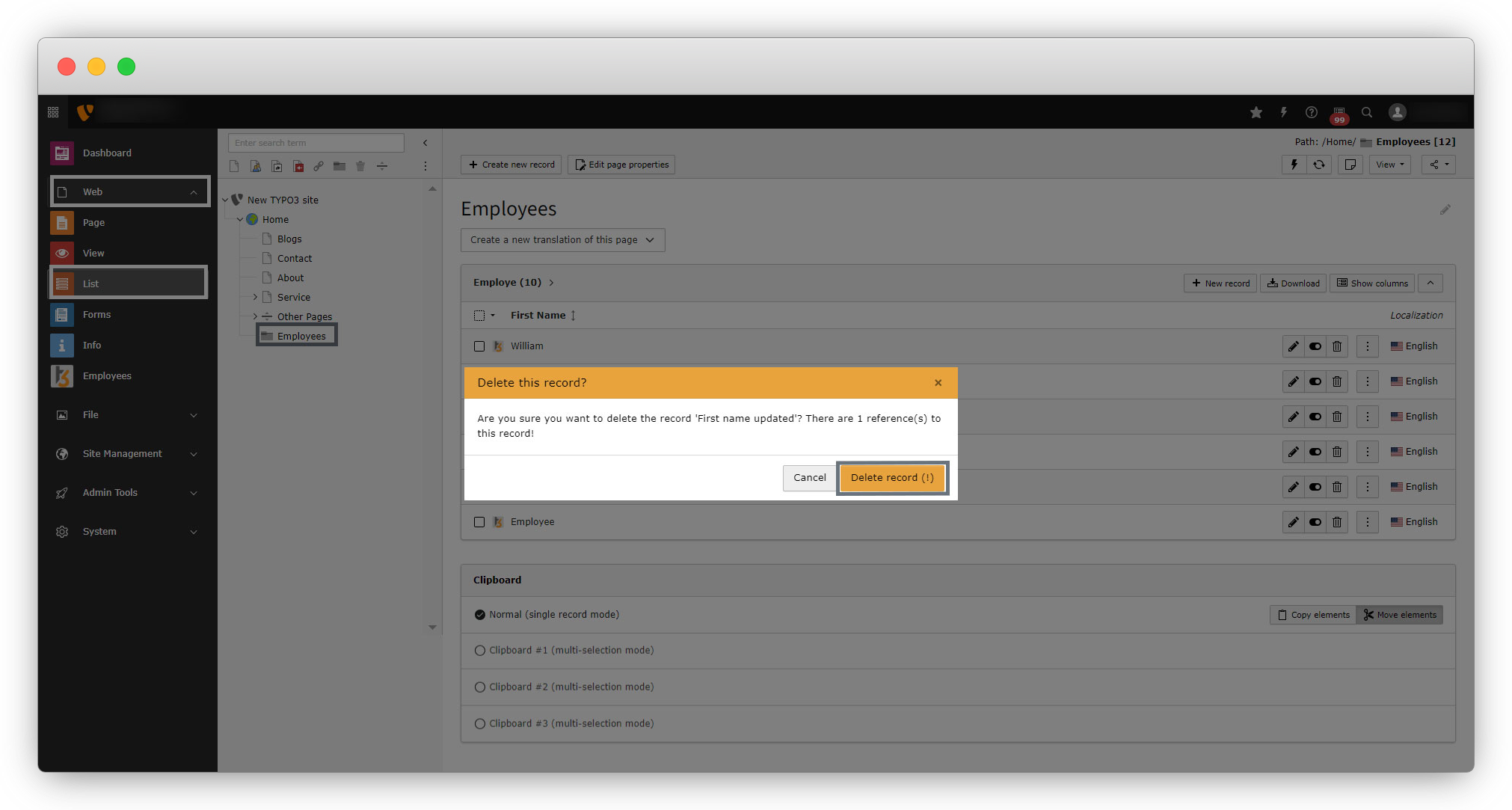The height and width of the screenshot is (810, 1512).
Task: Expand the Service page tree node
Action: pos(255,297)
